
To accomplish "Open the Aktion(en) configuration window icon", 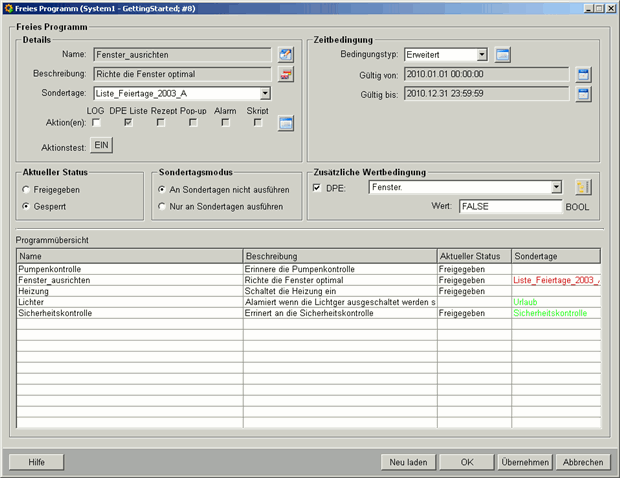I will (x=285, y=123).
